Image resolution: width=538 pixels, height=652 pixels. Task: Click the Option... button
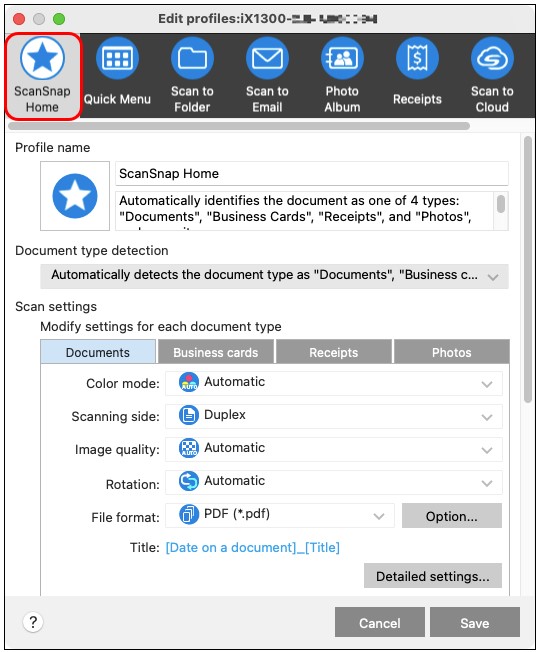(x=452, y=516)
